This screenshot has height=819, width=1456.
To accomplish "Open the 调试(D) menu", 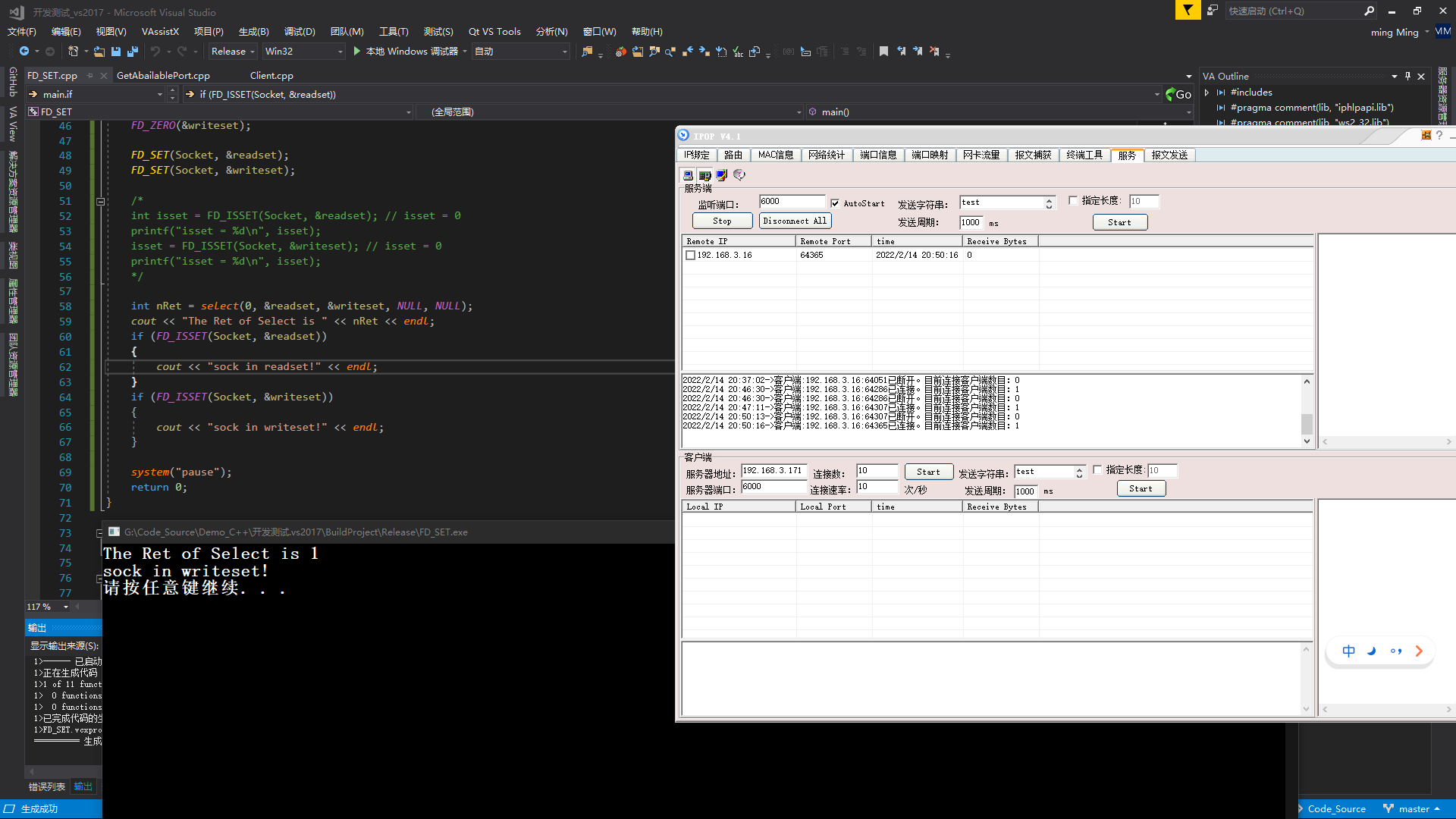I will pos(300,32).
